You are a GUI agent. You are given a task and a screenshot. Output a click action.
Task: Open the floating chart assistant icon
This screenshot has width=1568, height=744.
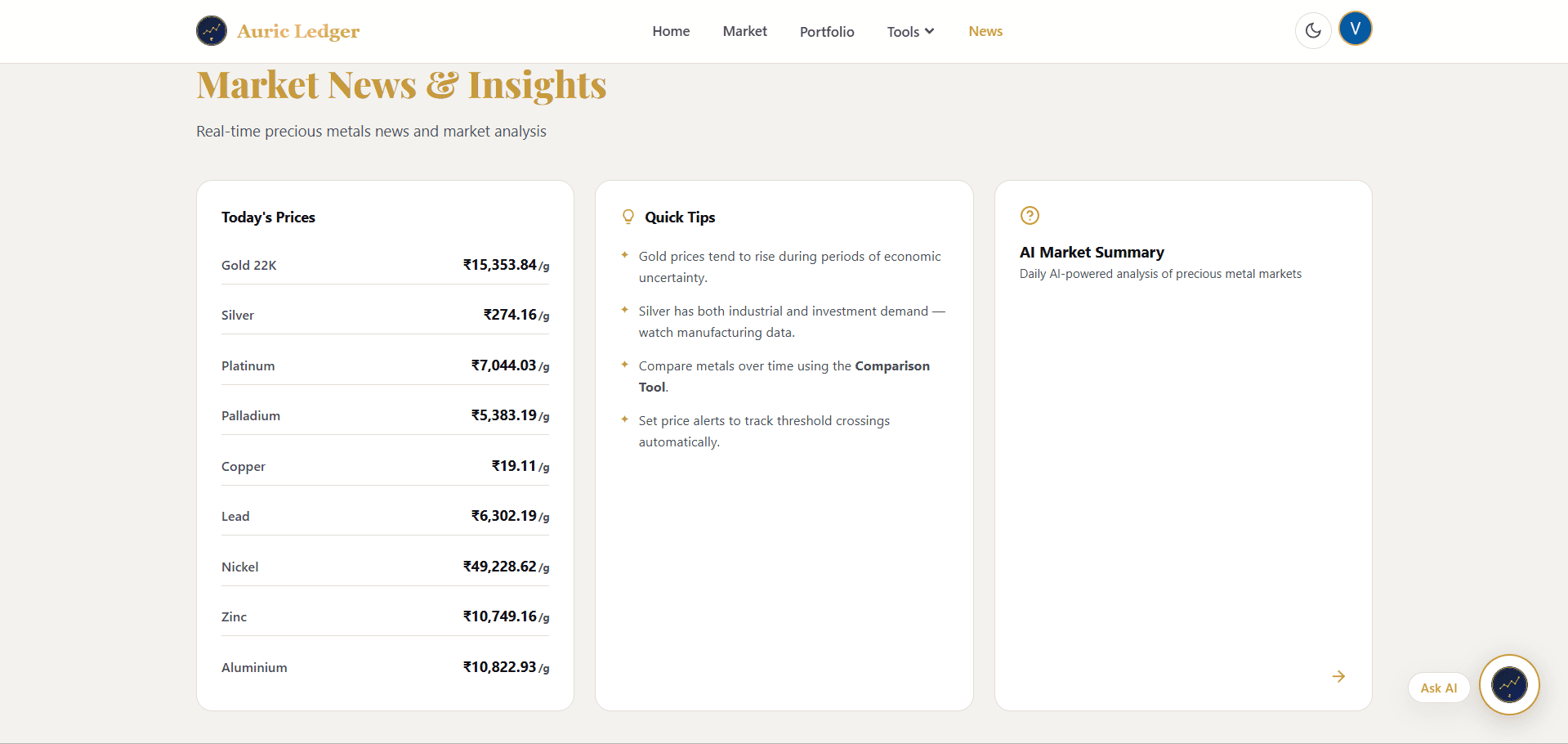[x=1509, y=685]
